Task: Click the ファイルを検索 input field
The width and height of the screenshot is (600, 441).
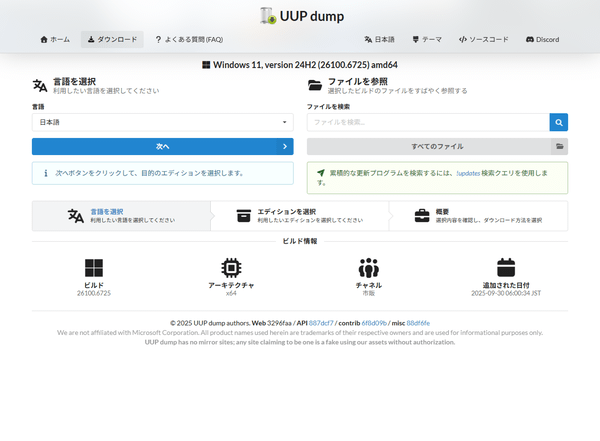Action: [428, 122]
